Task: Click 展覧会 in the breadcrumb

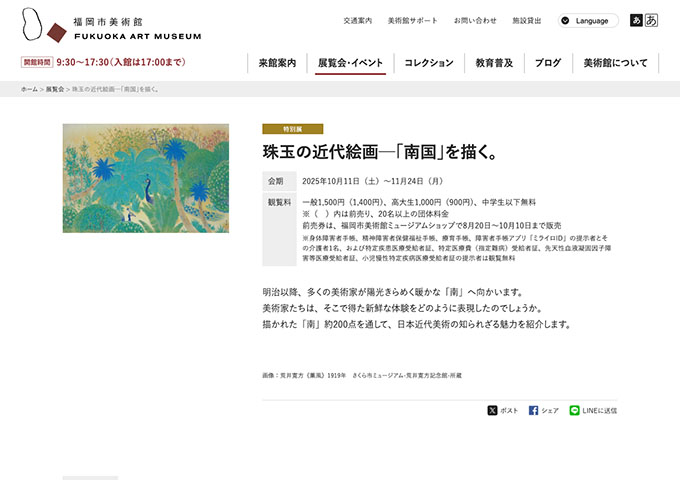Action: pyautogui.click(x=54, y=89)
